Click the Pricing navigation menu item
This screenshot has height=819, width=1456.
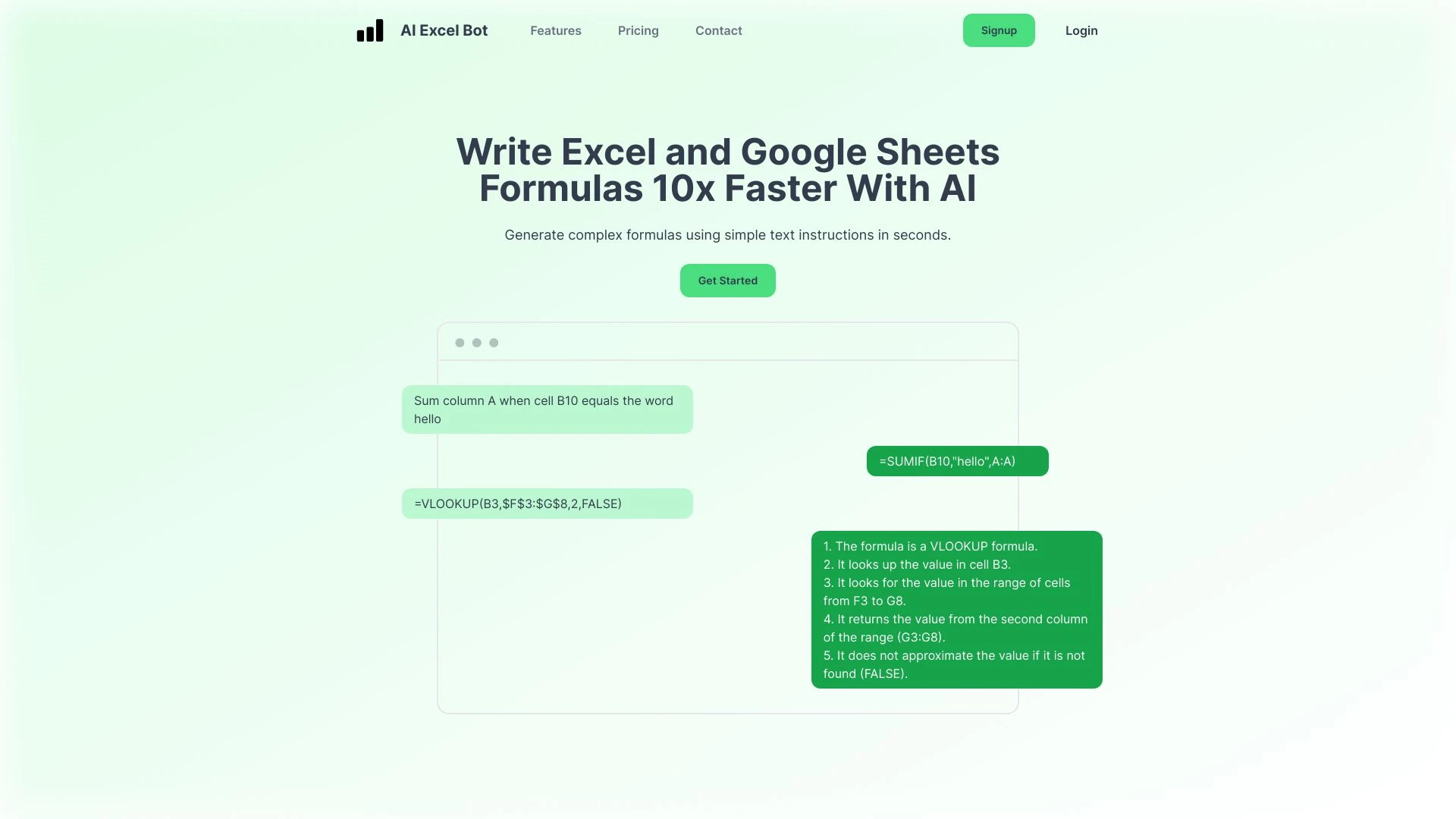(x=638, y=30)
